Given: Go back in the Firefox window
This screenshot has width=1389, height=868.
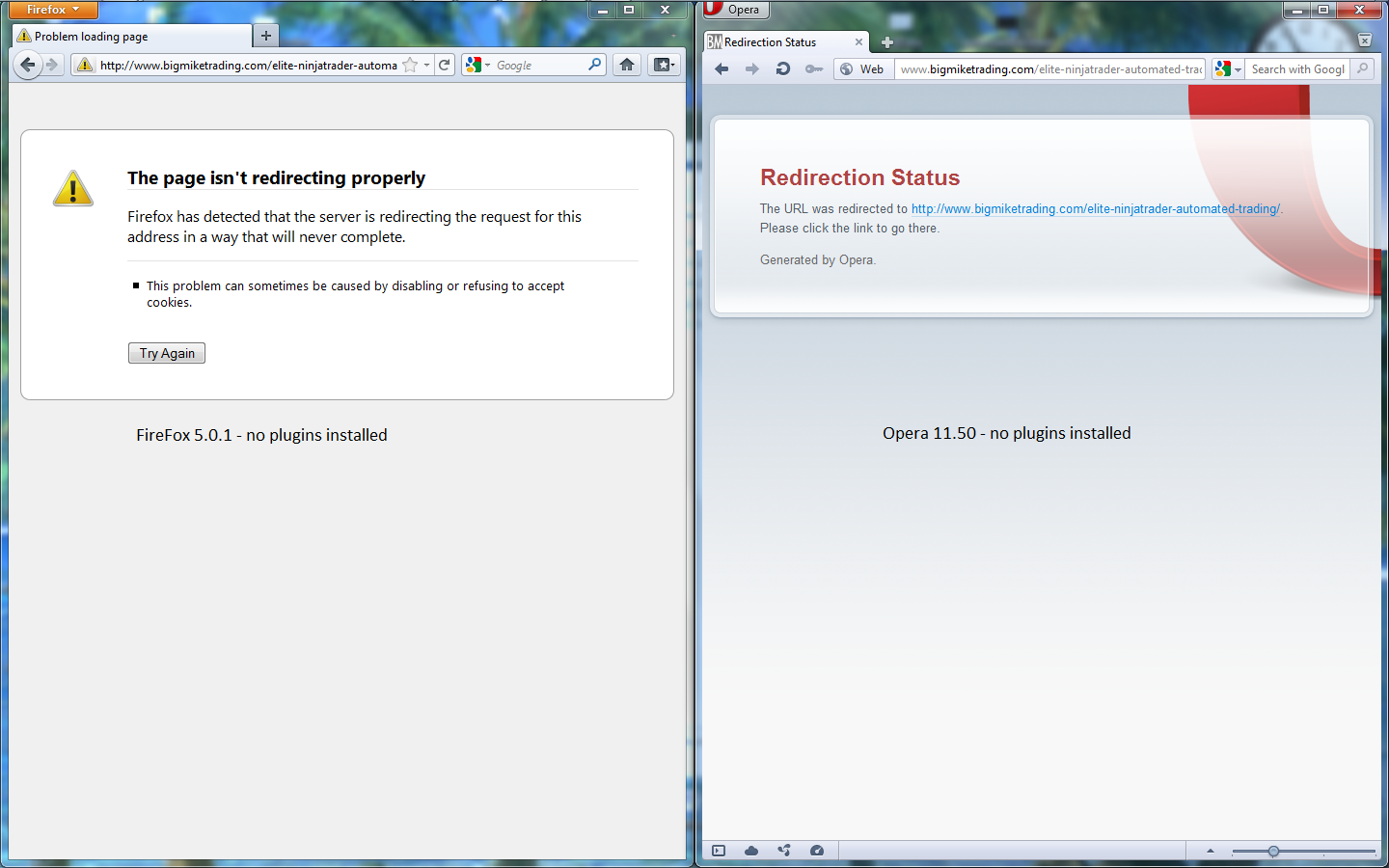Looking at the screenshot, I should click(x=28, y=65).
